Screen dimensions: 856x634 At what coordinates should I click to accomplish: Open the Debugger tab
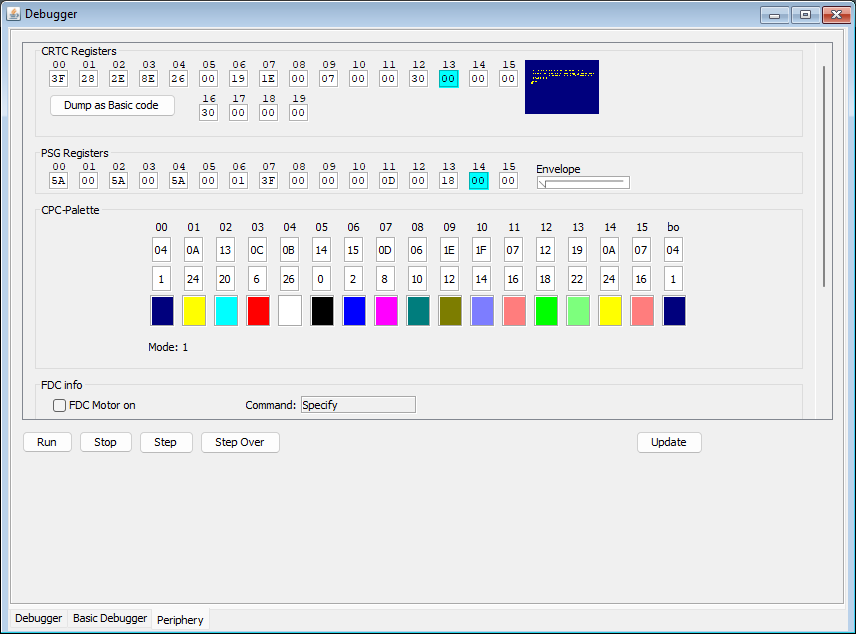coord(38,618)
